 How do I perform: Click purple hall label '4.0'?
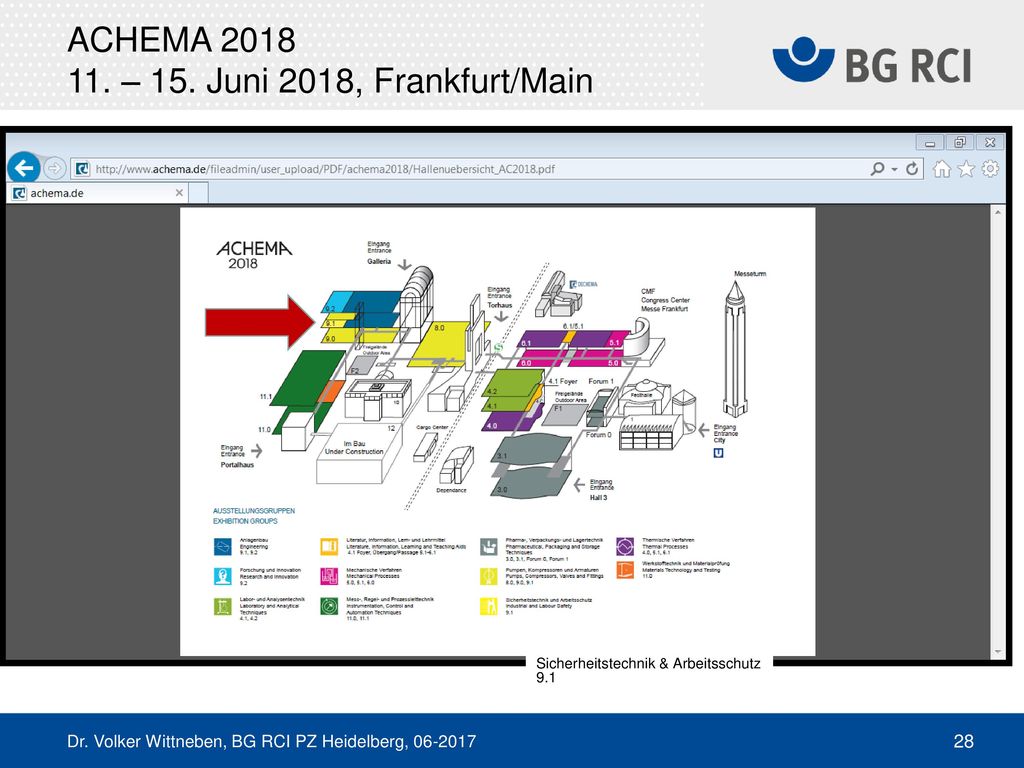(x=492, y=426)
